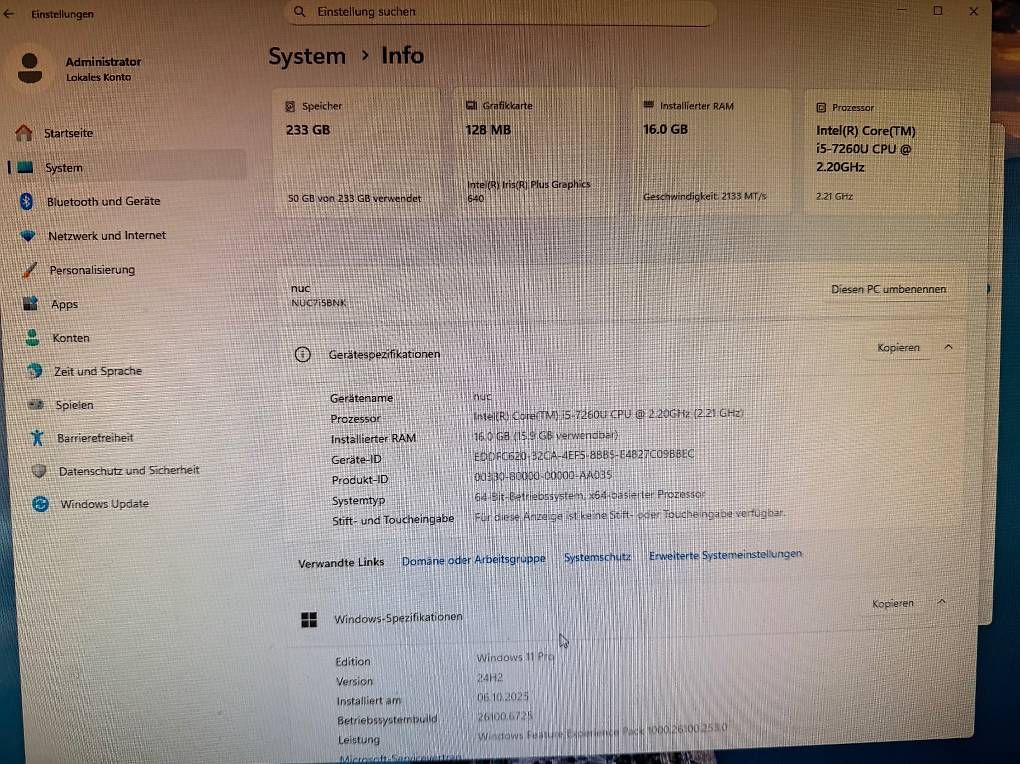Click the Installierter RAM card icon
This screenshot has height=764, width=1020.
[x=649, y=105]
